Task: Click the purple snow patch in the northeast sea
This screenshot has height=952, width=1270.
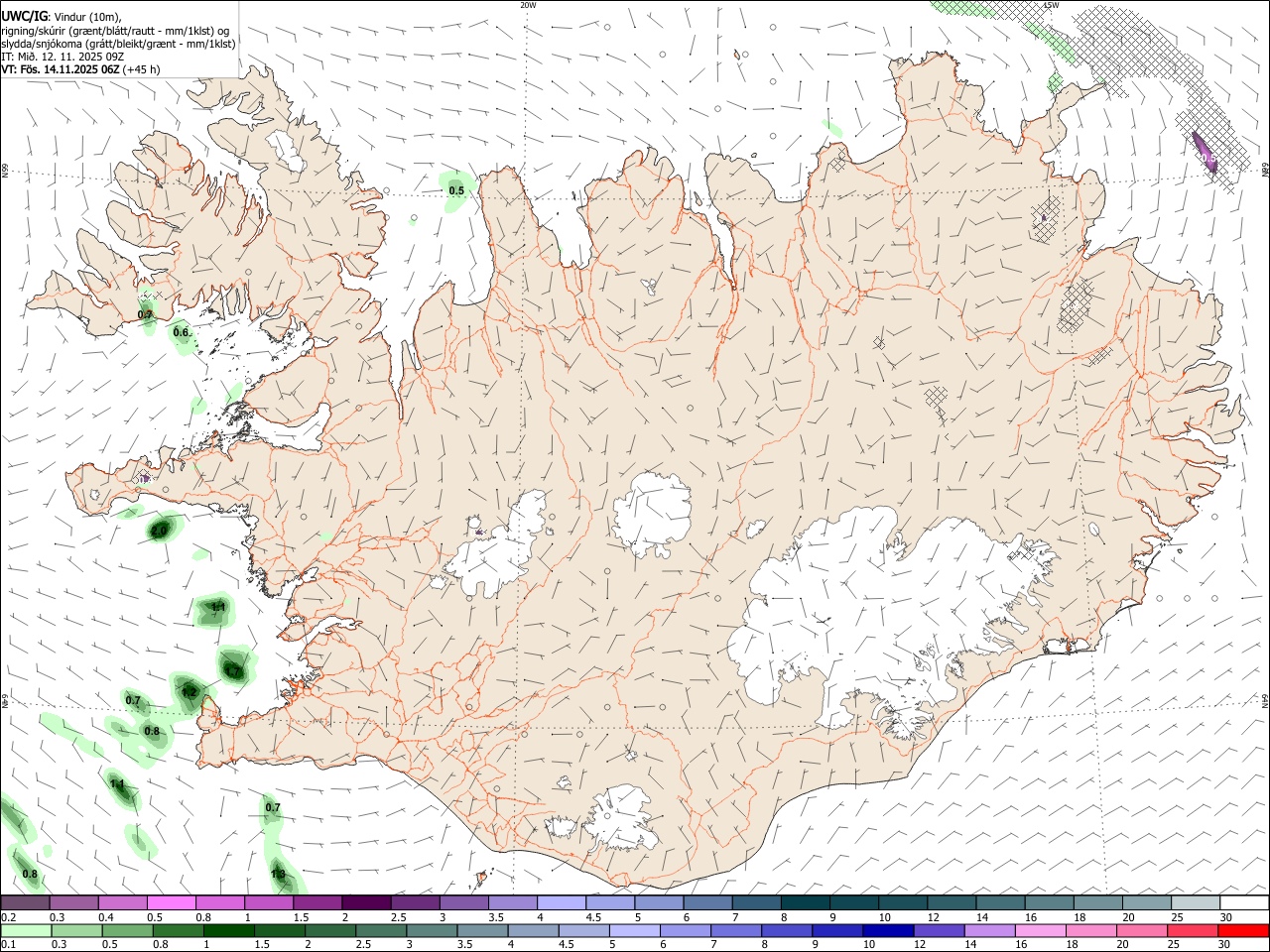Action: [x=1205, y=152]
